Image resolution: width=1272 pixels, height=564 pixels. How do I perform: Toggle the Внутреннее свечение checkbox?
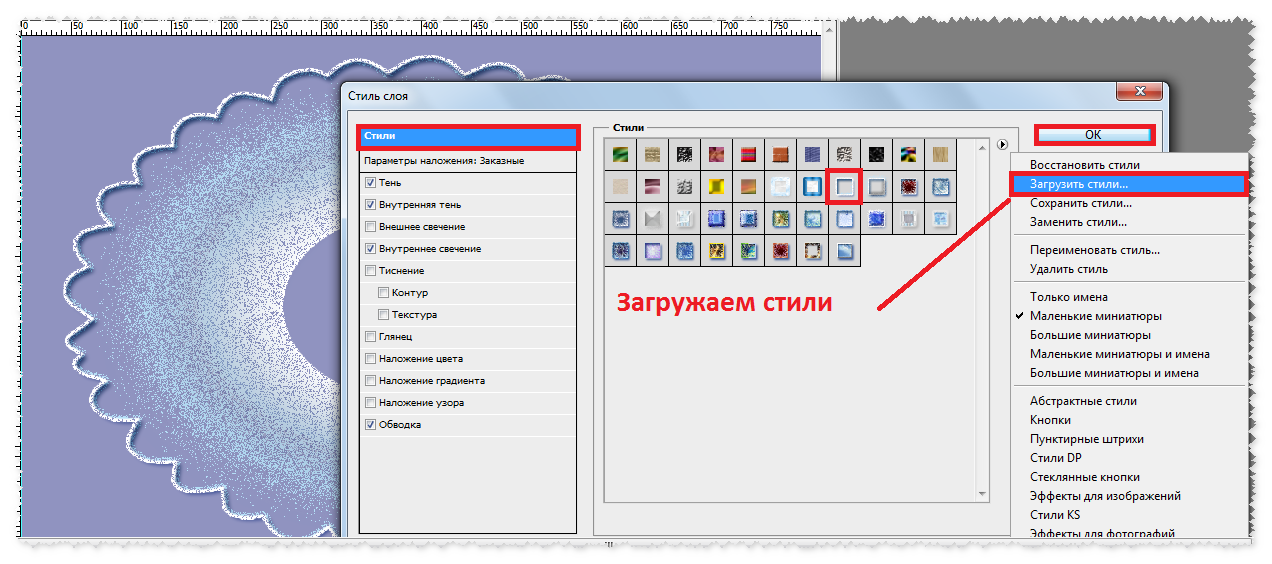(371, 249)
